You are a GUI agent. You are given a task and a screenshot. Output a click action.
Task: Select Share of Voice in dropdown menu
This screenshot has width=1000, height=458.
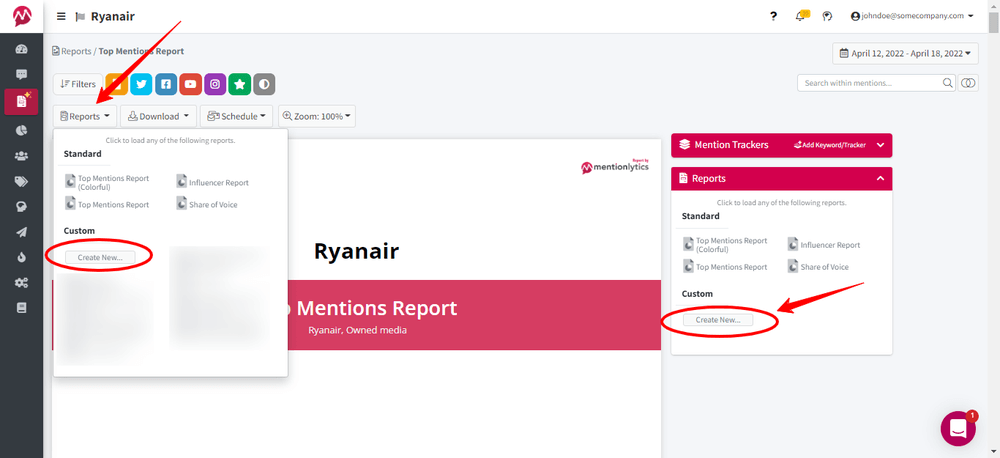(x=207, y=205)
